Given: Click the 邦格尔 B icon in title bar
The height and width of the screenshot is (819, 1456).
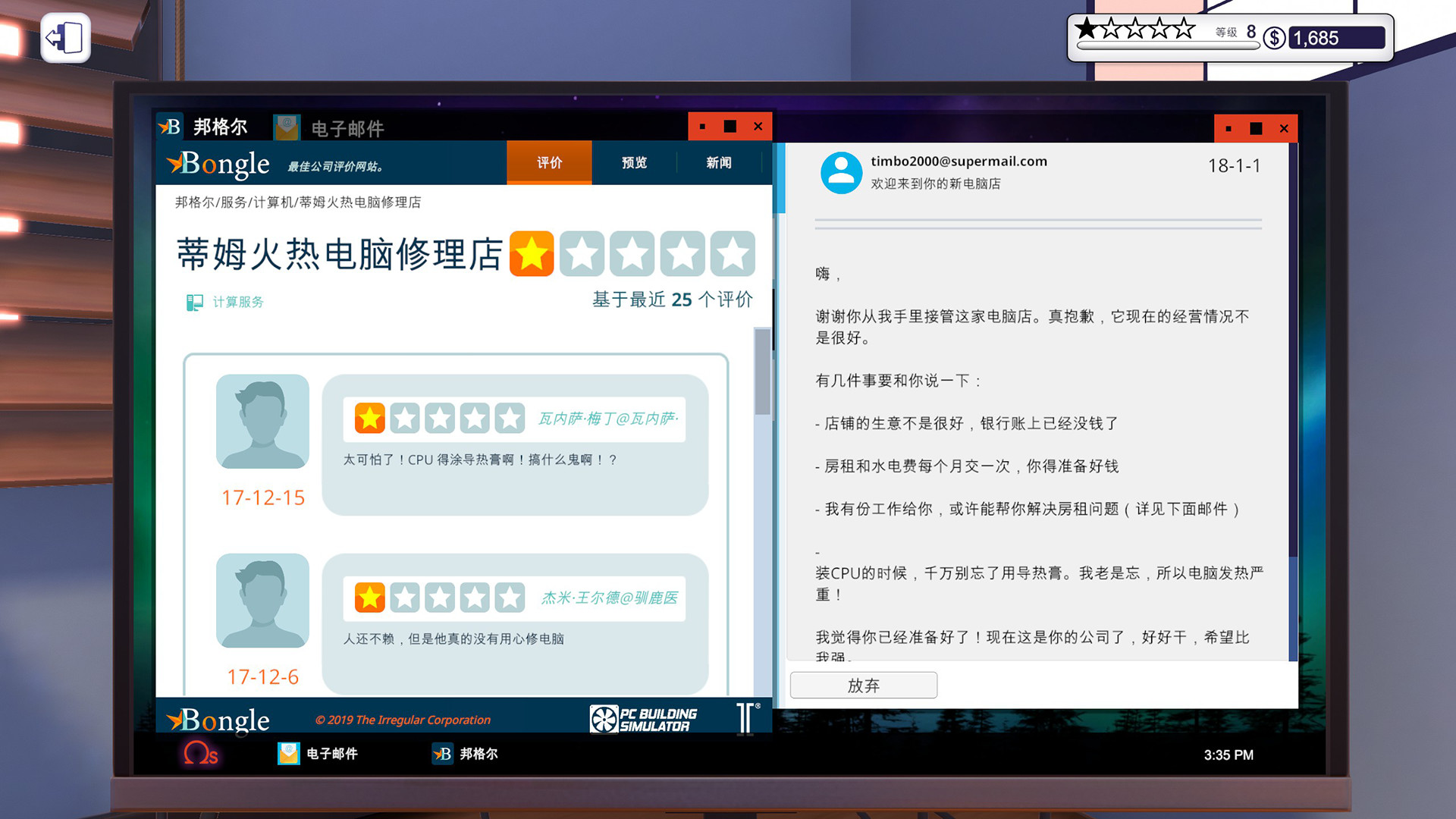Looking at the screenshot, I should click(x=169, y=127).
